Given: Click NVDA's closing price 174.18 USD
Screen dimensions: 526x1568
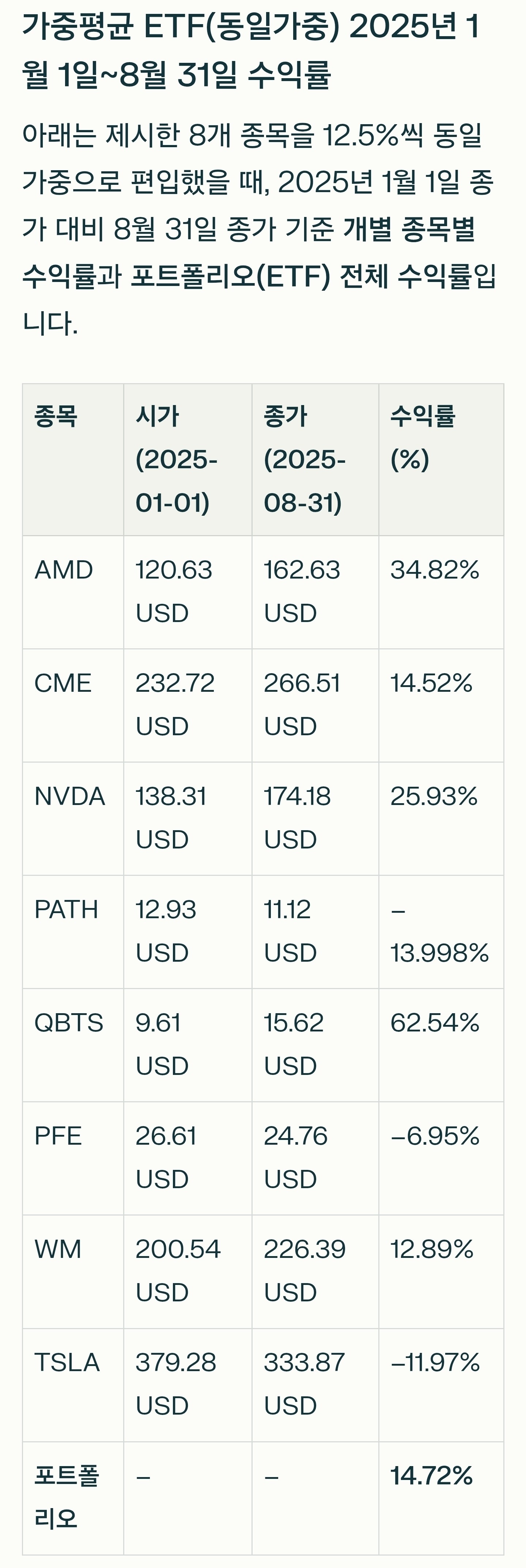Looking at the screenshot, I should (298, 817).
